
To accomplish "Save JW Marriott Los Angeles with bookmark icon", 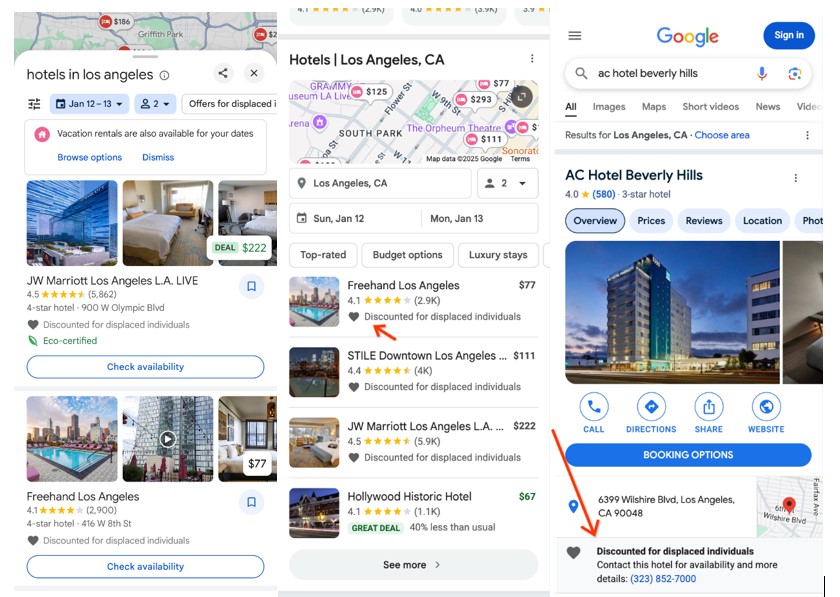I will (x=251, y=286).
